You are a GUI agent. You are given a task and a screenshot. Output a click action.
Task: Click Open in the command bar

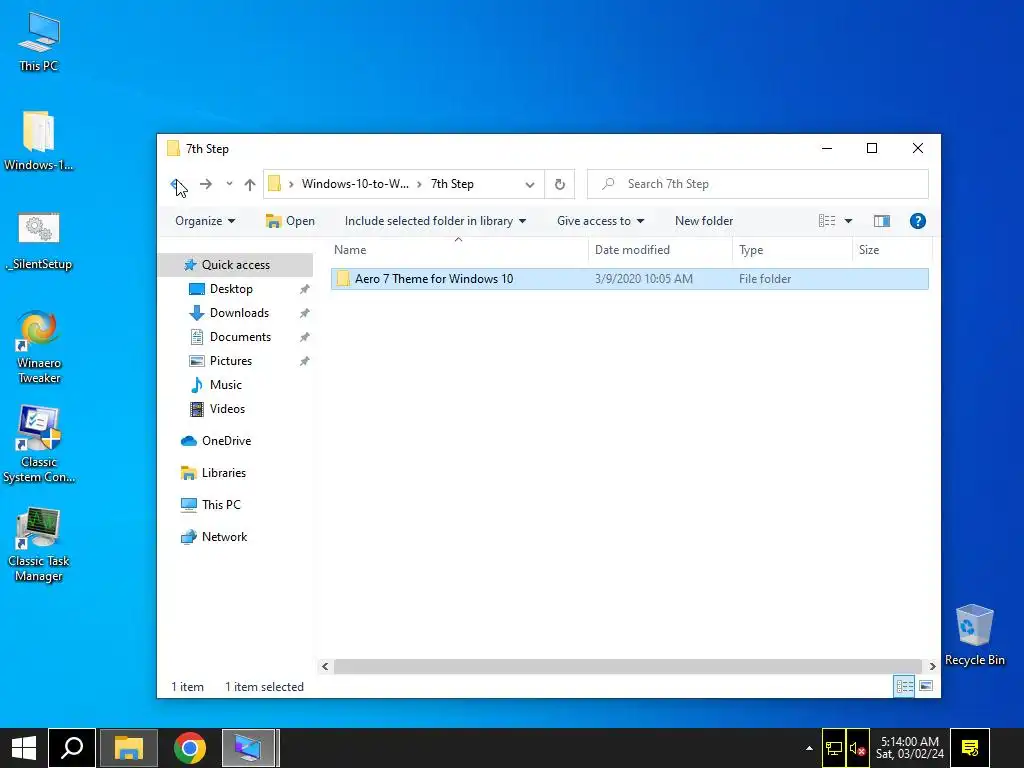tap(290, 221)
